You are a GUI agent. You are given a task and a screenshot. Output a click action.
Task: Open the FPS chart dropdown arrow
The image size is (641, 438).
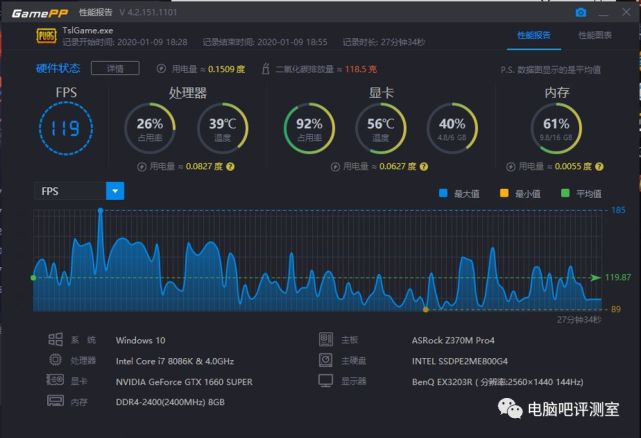[115, 191]
